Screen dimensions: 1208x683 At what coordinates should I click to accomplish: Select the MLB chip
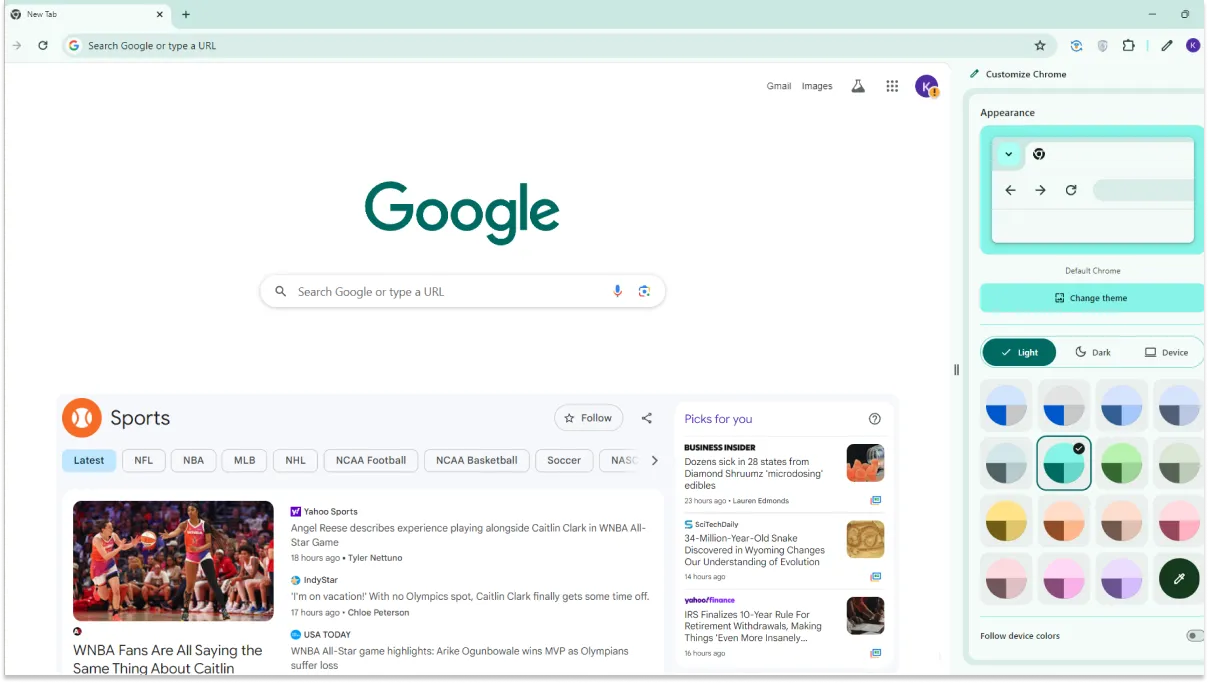(x=245, y=460)
